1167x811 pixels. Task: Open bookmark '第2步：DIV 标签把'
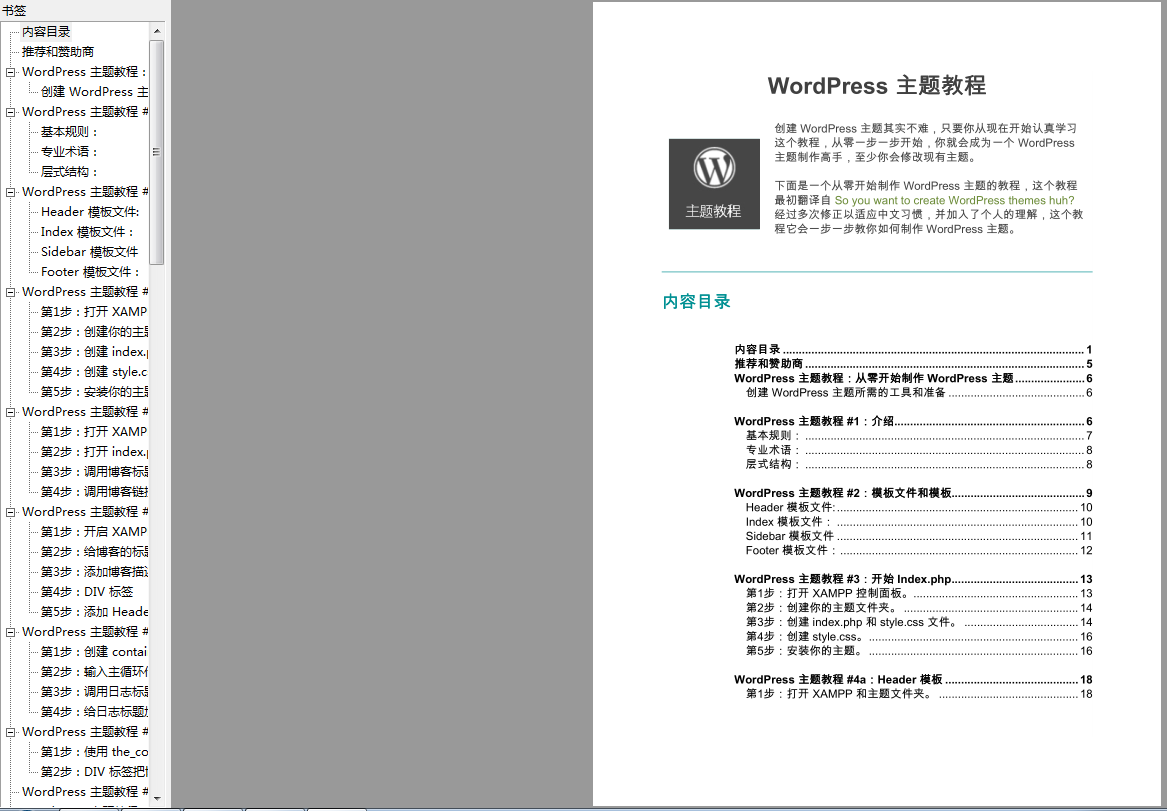click(95, 772)
